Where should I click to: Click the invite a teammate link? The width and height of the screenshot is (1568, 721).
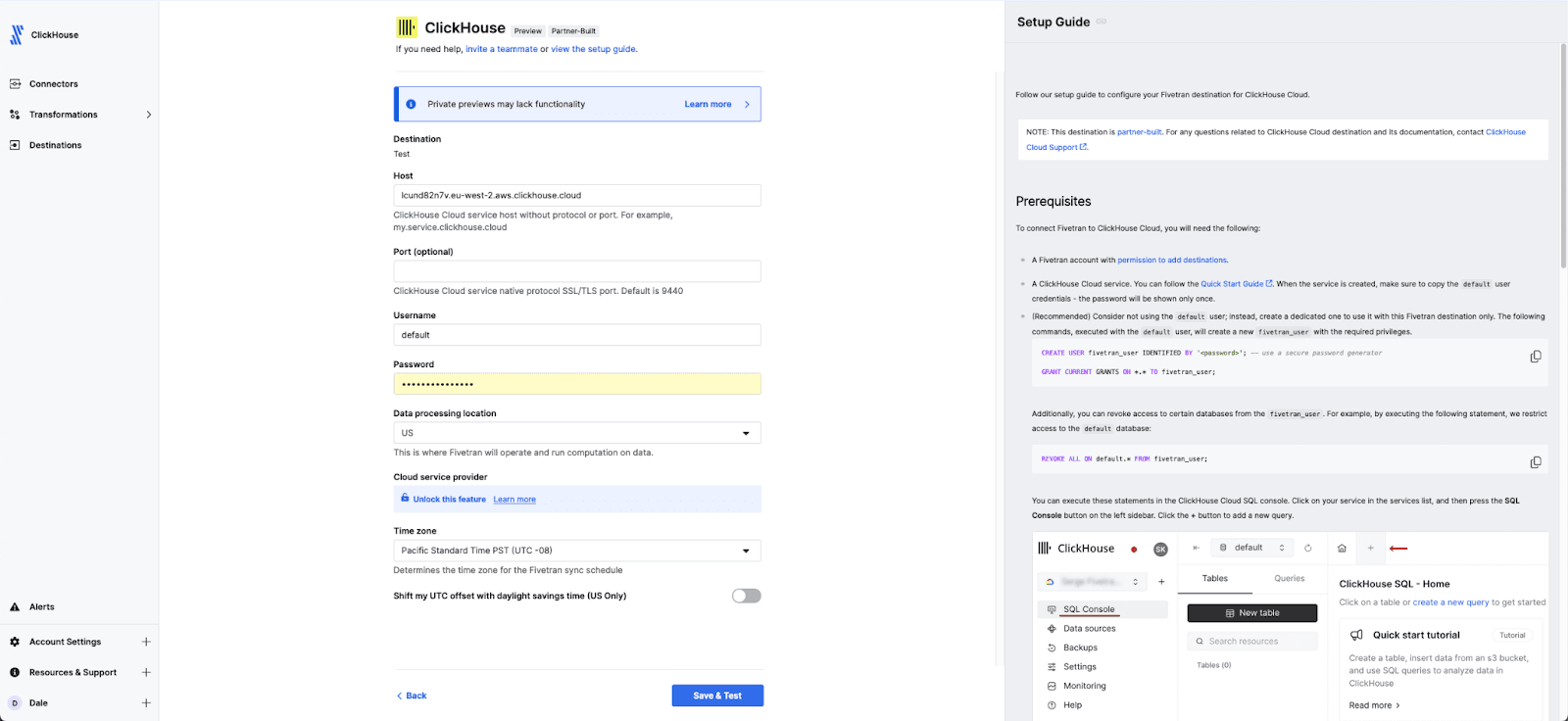click(501, 49)
